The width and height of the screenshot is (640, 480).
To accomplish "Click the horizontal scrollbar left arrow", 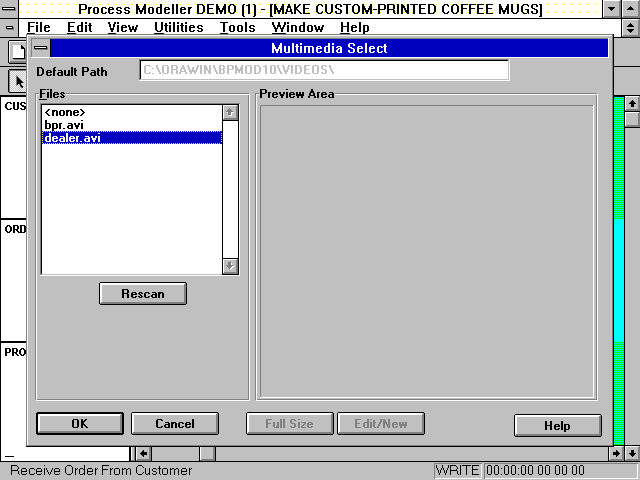I will pos(143,454).
